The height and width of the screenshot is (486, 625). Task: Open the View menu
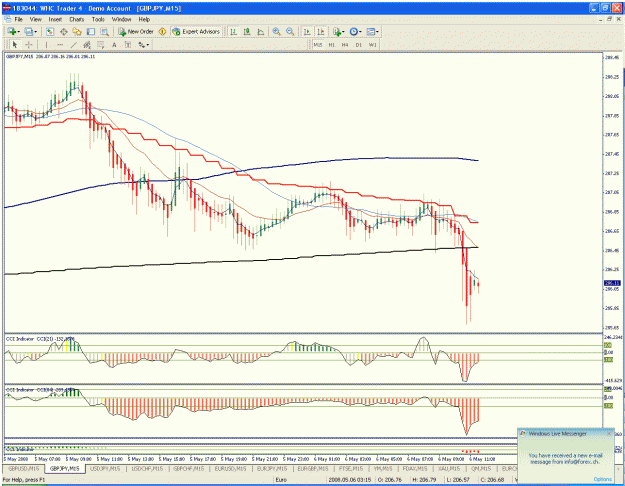(35, 19)
